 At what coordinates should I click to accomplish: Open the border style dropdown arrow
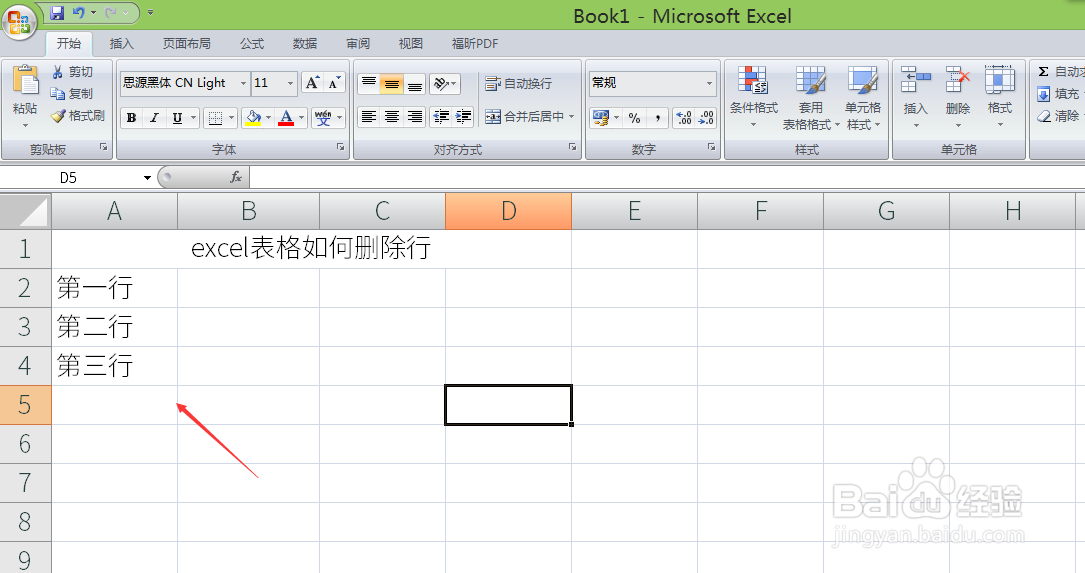pyautogui.click(x=231, y=118)
